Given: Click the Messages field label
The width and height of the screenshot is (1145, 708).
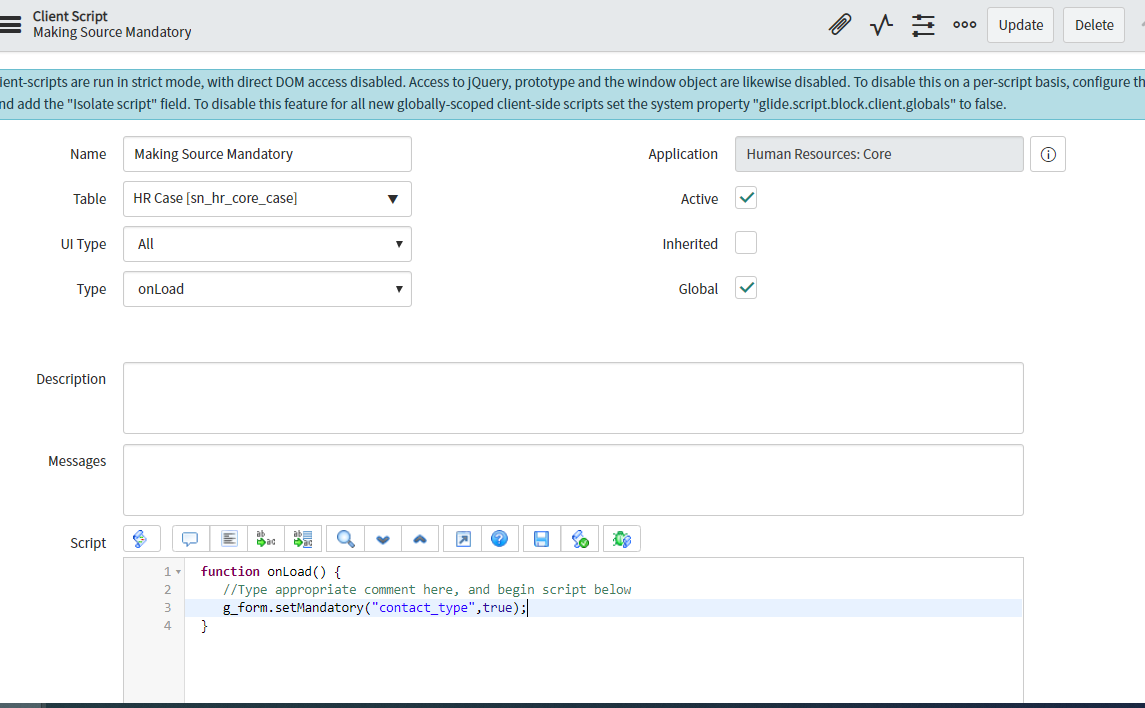Looking at the screenshot, I should [77, 461].
